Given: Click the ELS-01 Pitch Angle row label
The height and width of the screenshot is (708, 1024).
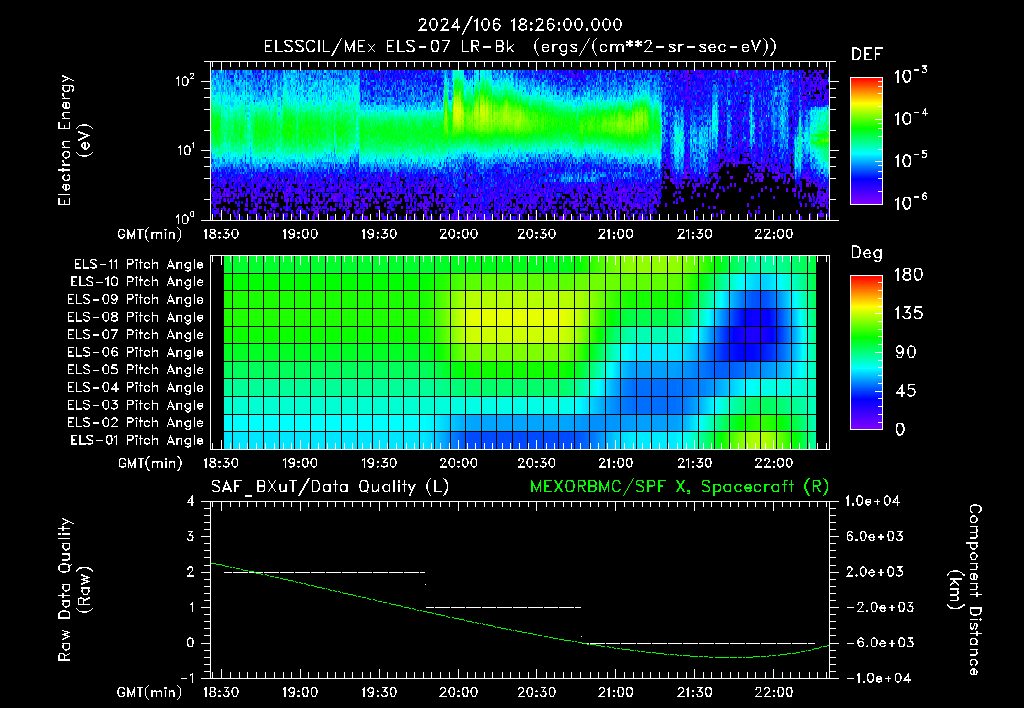Looking at the screenshot, I should (x=137, y=440).
